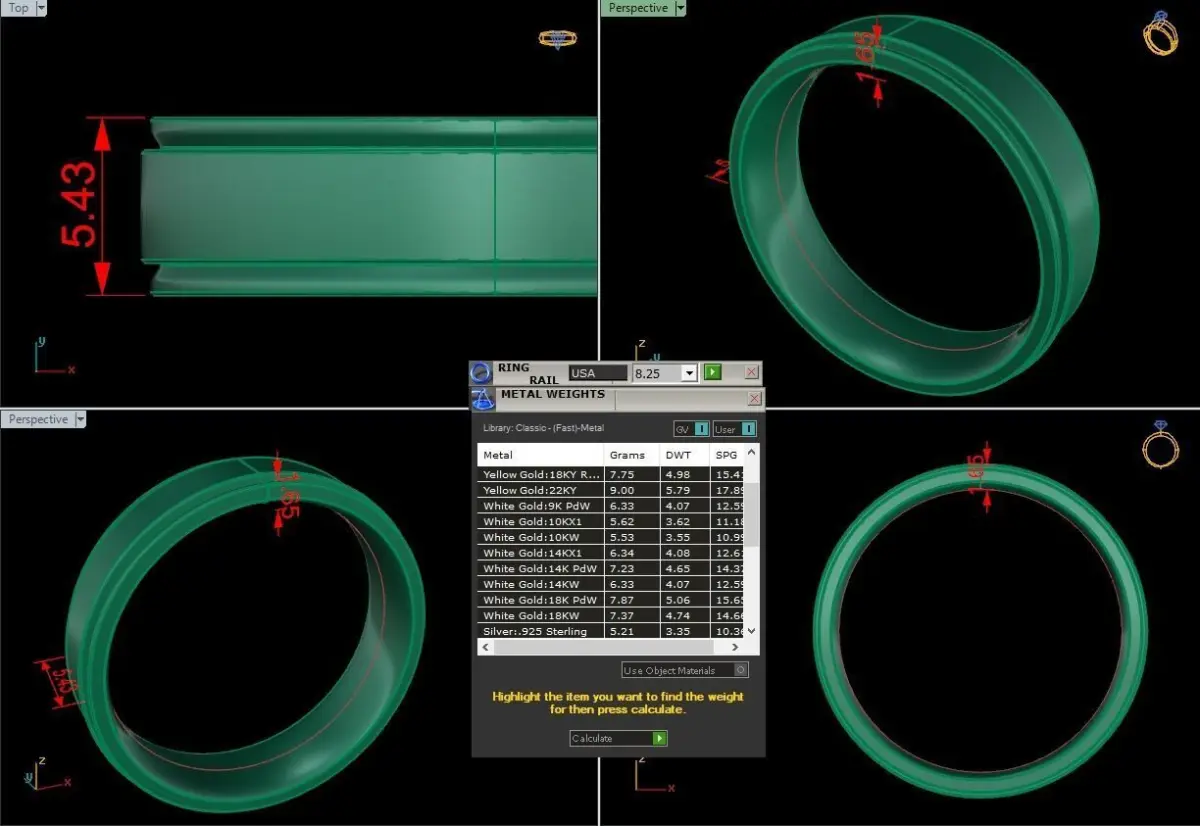Click the 7.87 grams value
Screen dimensions: 1200x826
tap(621, 600)
